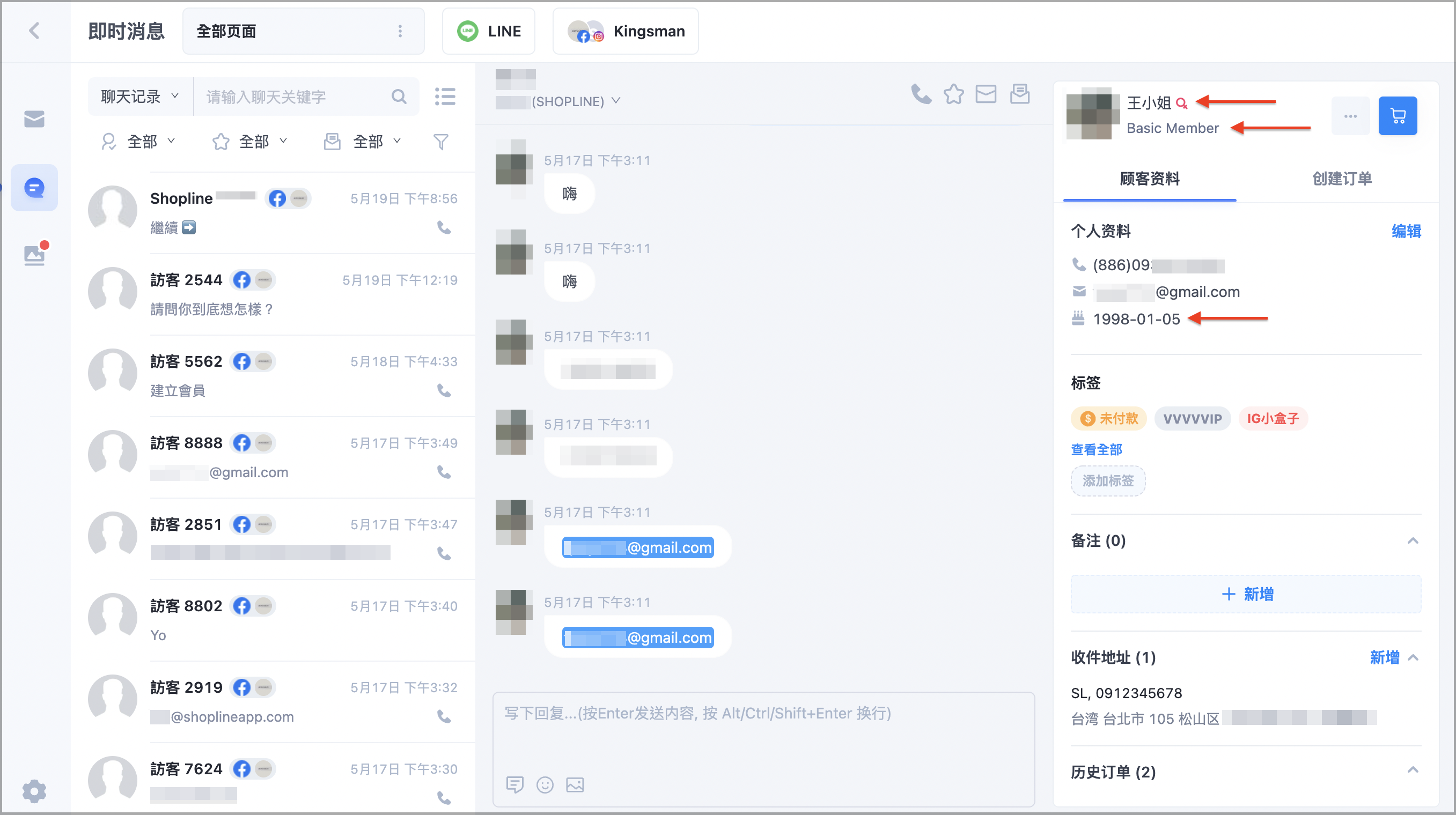
Task: Click the birthday 1998-01-05
Action: pyautogui.click(x=1136, y=319)
